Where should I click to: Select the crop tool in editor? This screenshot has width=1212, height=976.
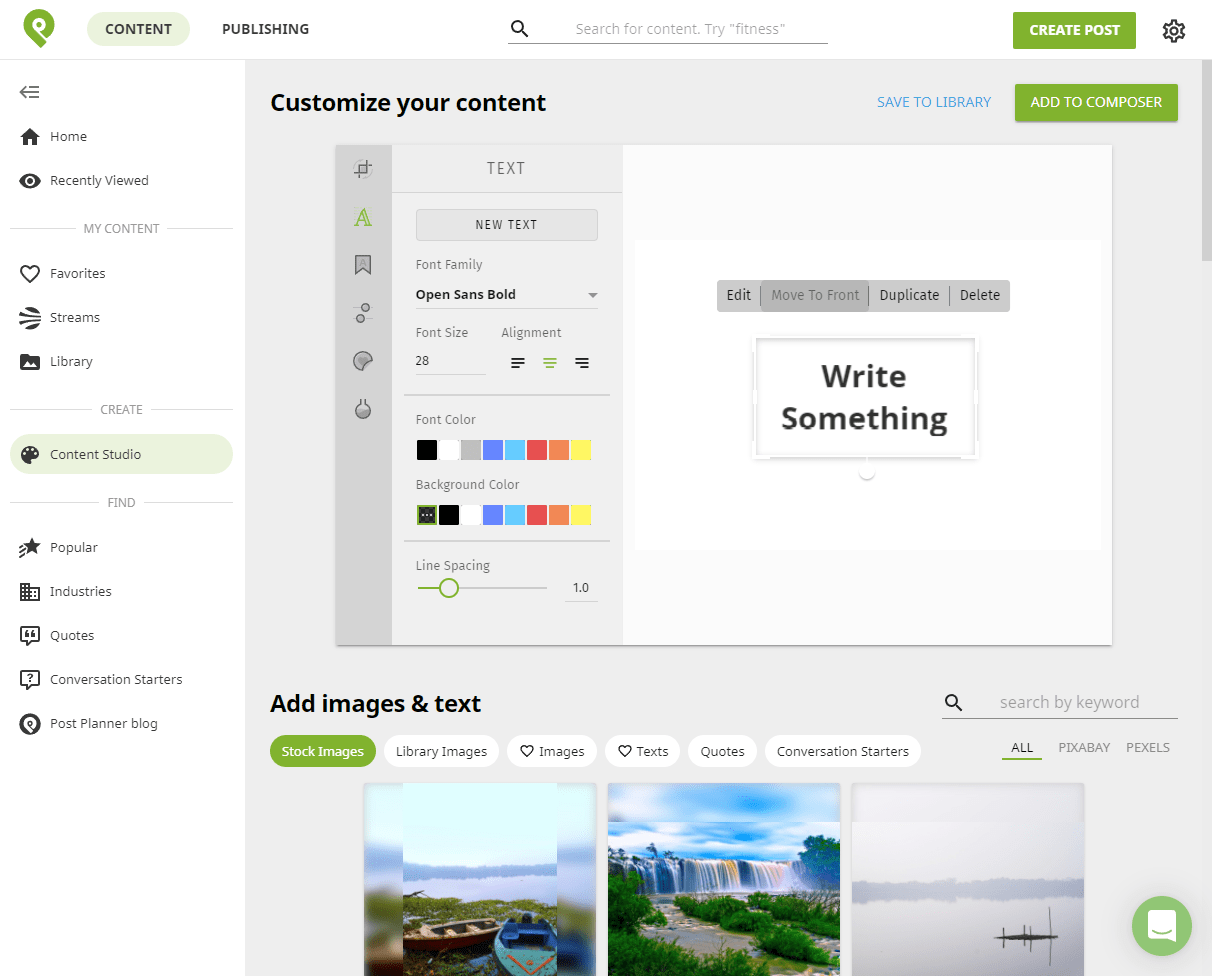tap(363, 169)
